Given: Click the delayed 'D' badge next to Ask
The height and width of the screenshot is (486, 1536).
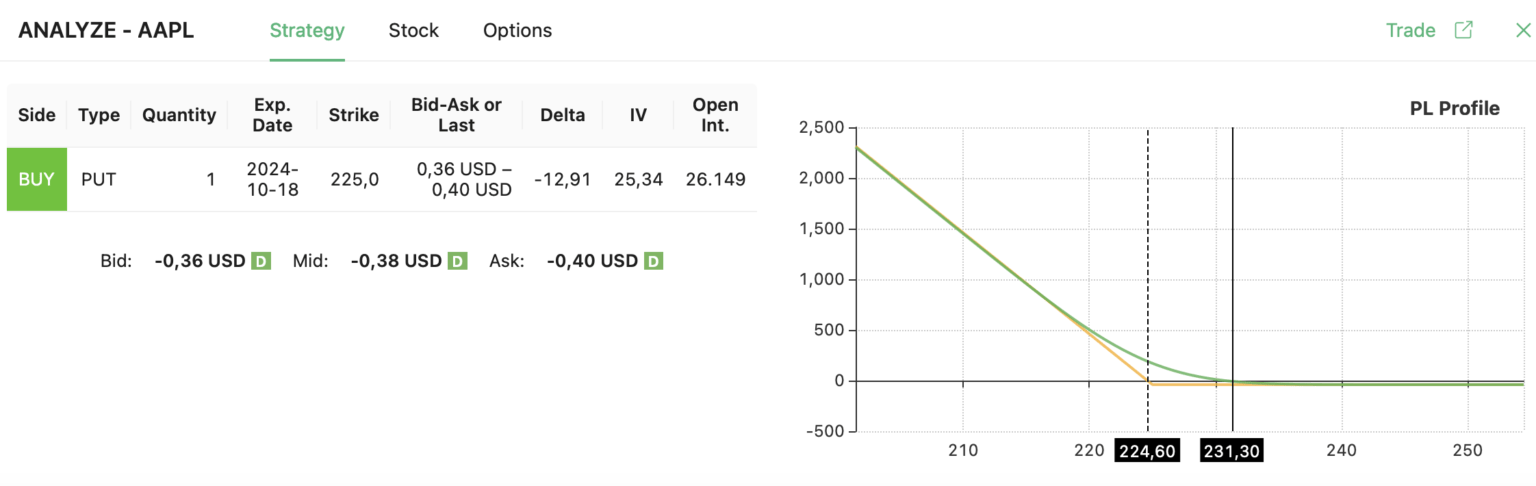Looking at the screenshot, I should (653, 261).
